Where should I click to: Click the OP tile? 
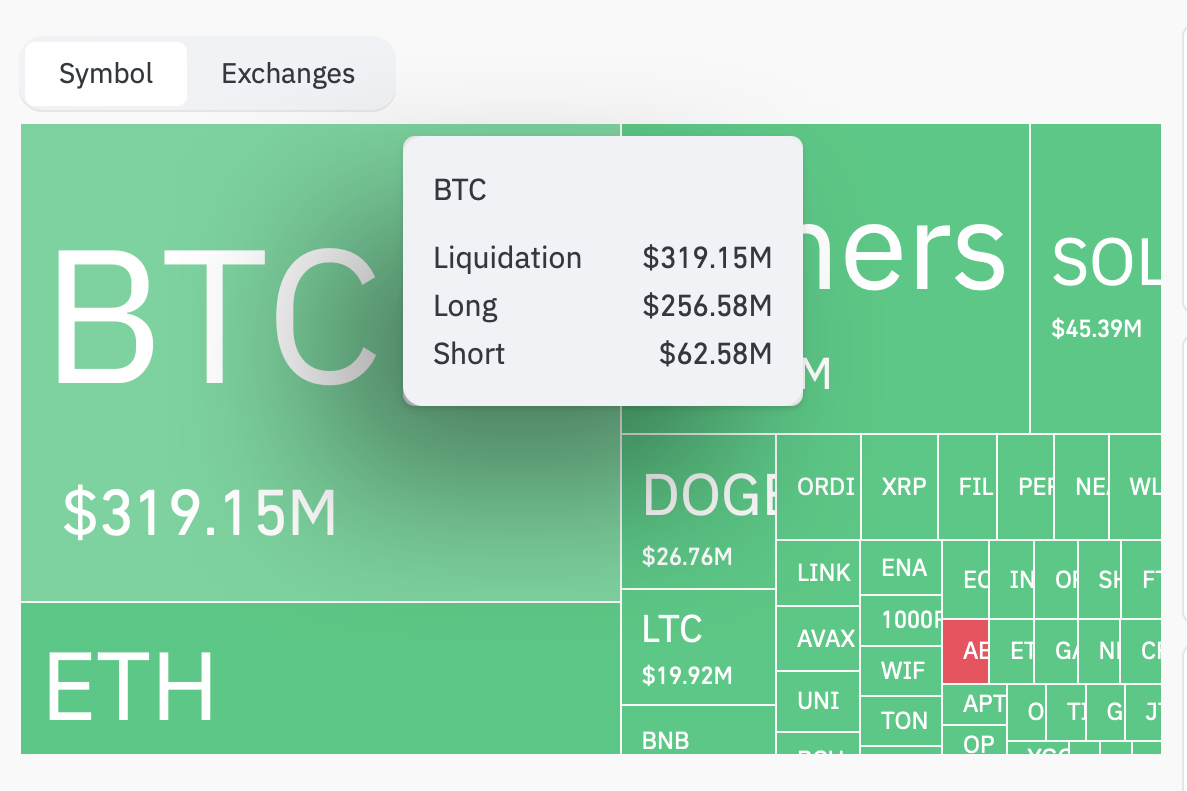(x=974, y=740)
